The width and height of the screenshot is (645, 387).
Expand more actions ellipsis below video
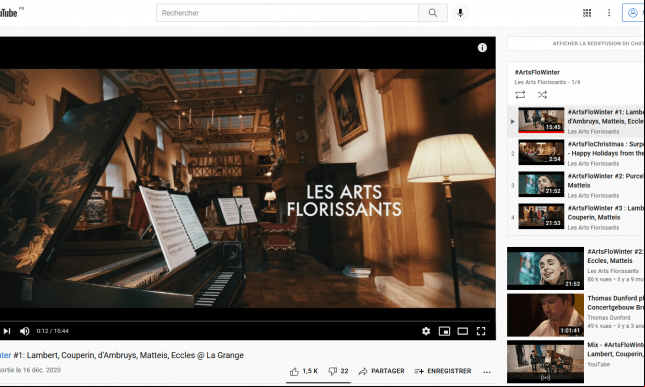tap(487, 371)
